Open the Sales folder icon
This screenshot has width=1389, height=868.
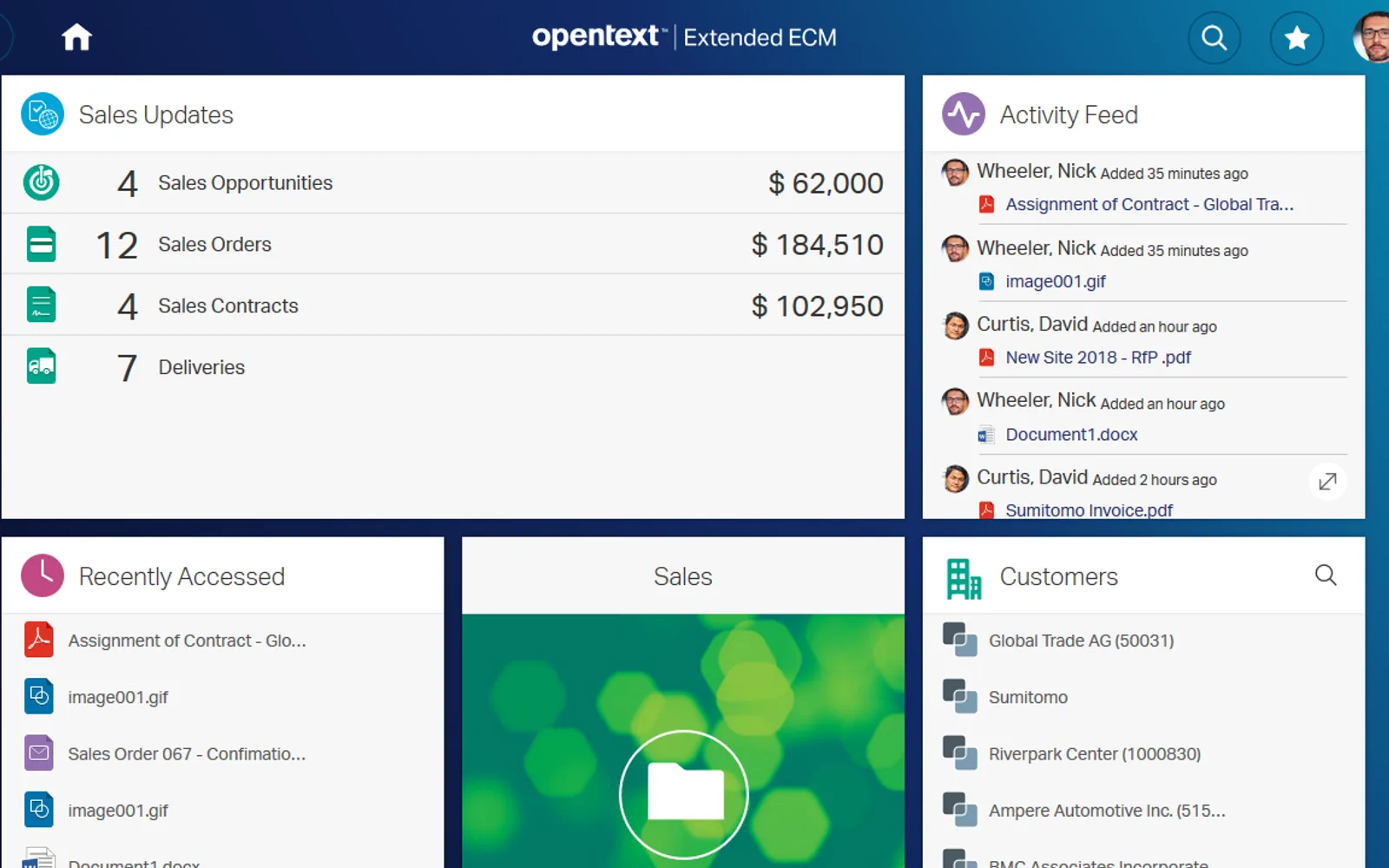(684, 793)
